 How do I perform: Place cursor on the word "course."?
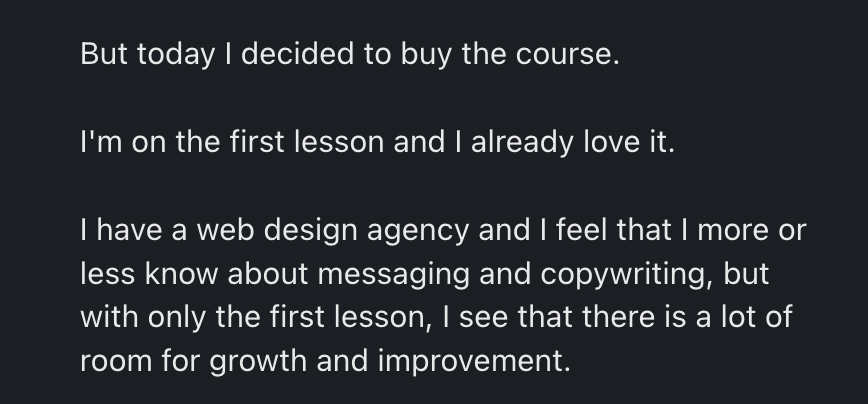(x=567, y=55)
